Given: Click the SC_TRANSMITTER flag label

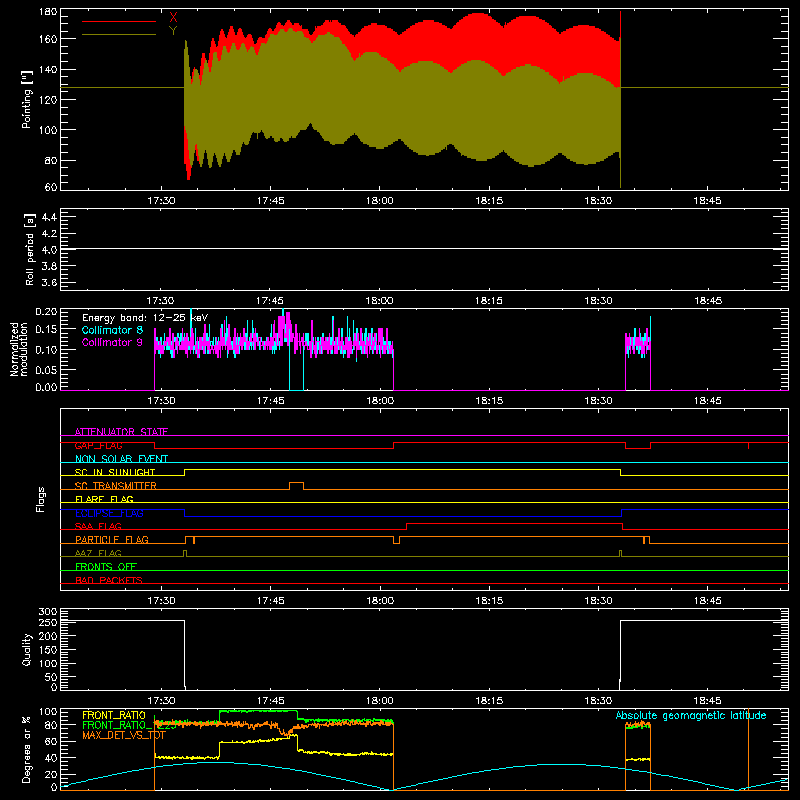Looking at the screenshot, I should click(116, 486).
